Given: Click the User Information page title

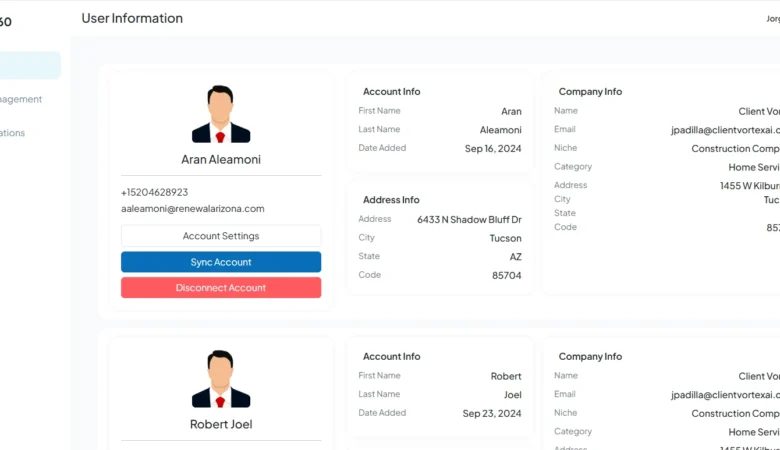Looking at the screenshot, I should tap(132, 18).
